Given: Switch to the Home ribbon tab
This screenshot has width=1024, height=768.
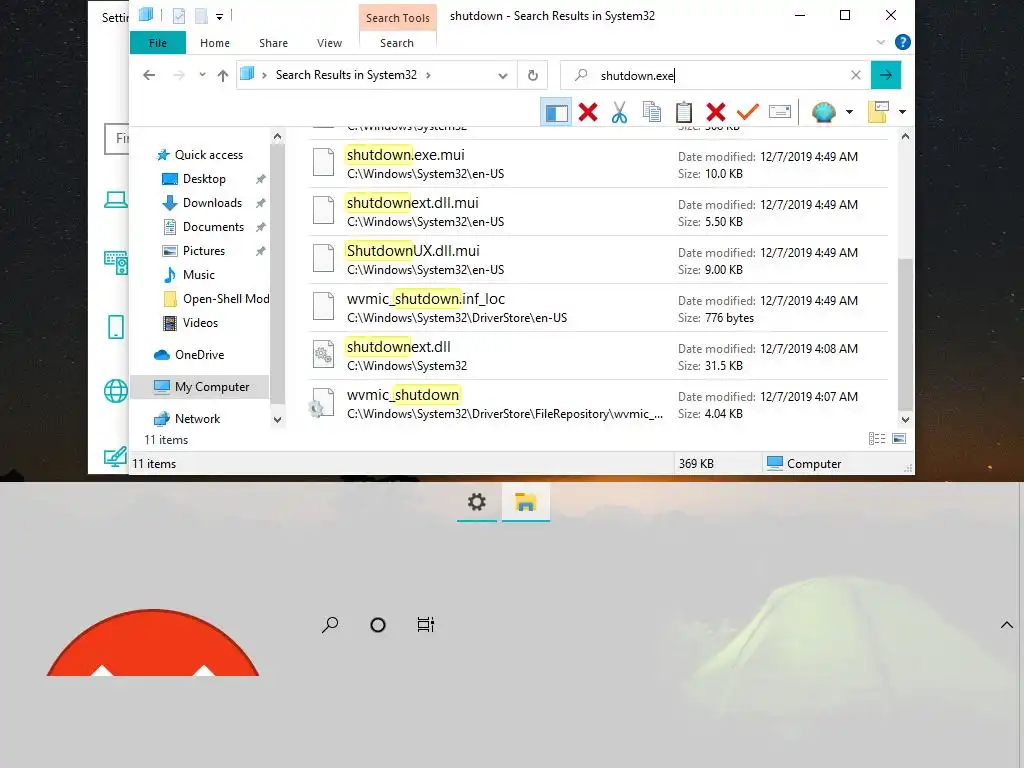Looking at the screenshot, I should click(215, 43).
